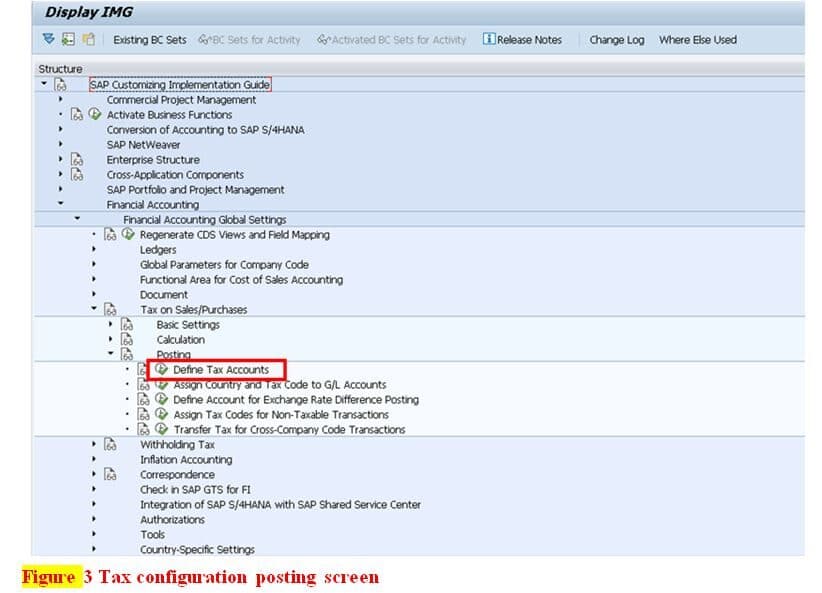Click execute icon for Activate Business Functions
822x593 pixels.
(x=95, y=115)
